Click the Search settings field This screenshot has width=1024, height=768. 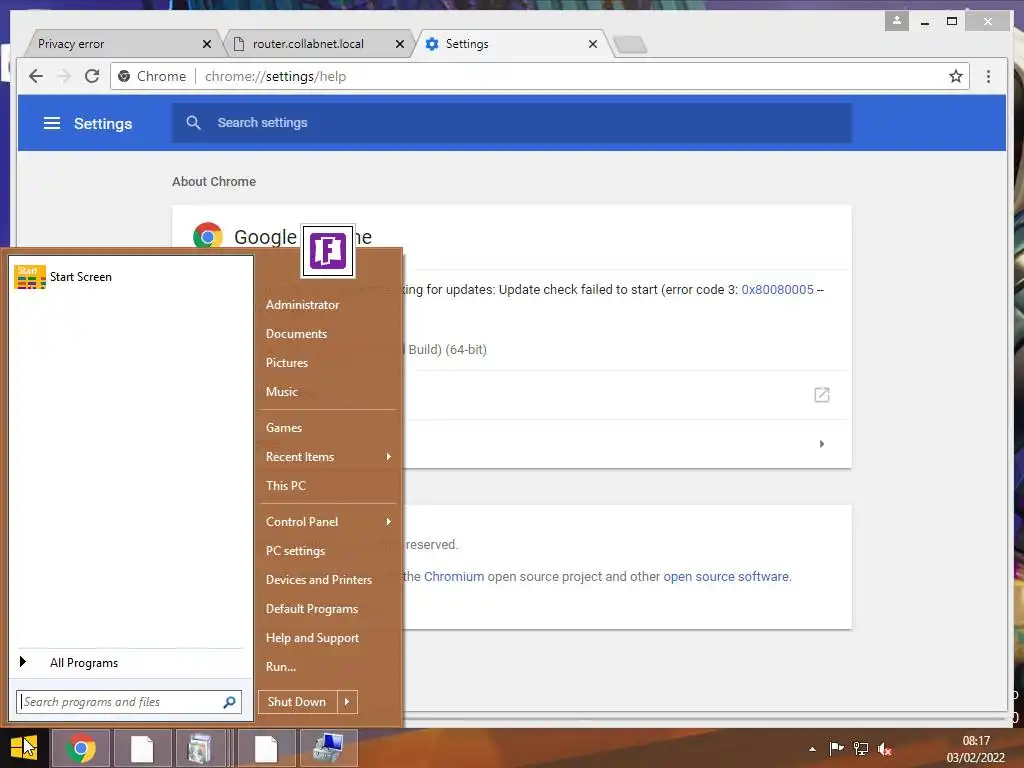511,123
